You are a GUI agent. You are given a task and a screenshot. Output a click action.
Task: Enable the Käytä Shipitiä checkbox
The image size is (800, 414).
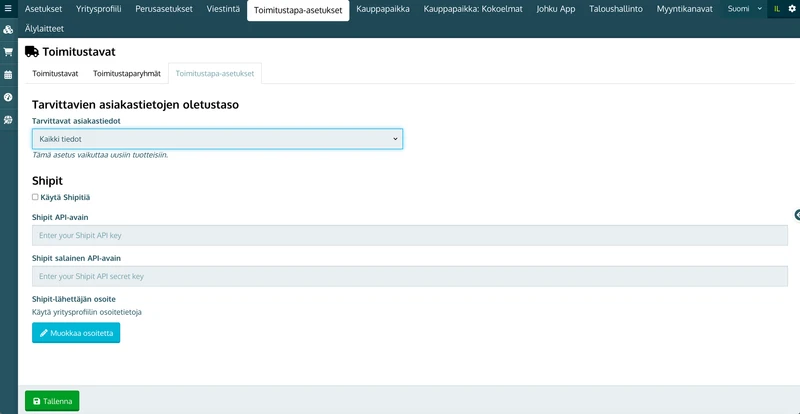click(35, 197)
